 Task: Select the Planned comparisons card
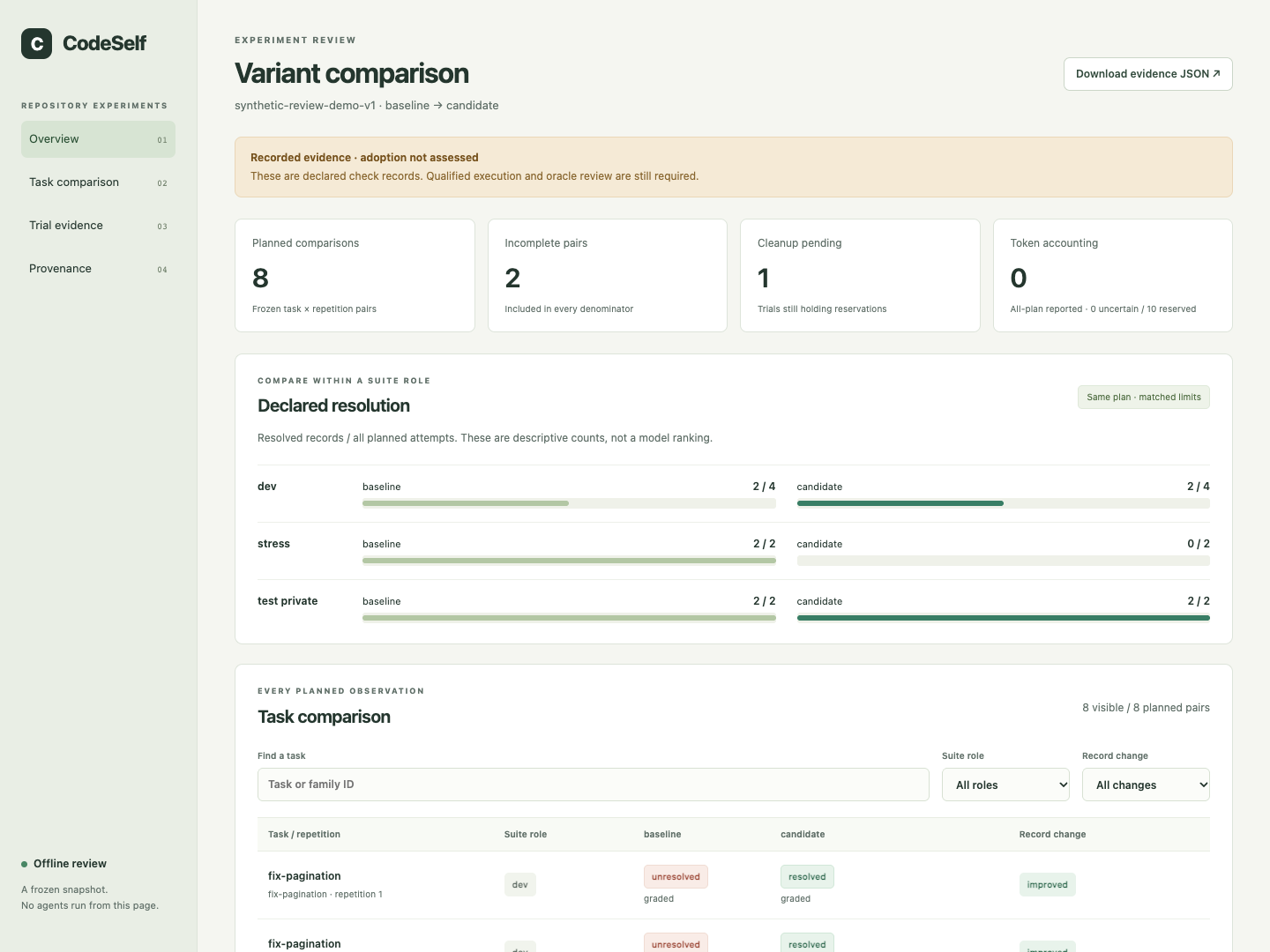(355, 276)
